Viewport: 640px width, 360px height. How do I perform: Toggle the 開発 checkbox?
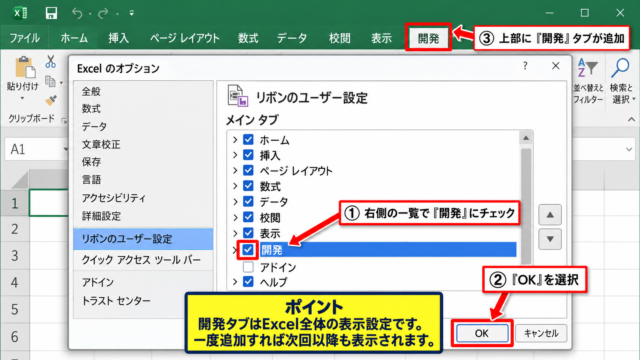(x=248, y=250)
